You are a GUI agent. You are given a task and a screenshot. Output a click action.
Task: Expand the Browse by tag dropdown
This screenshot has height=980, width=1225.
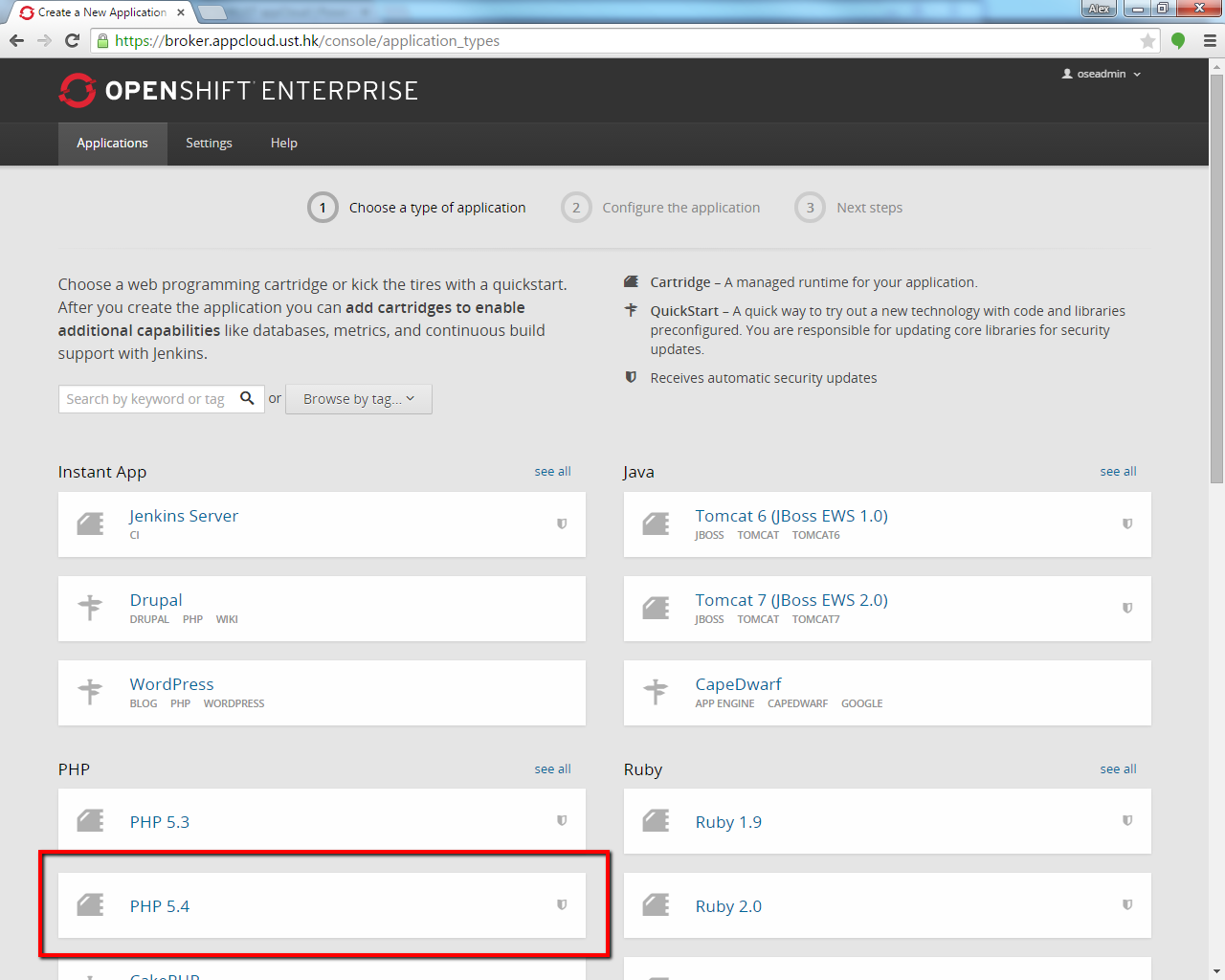pyautogui.click(x=359, y=399)
